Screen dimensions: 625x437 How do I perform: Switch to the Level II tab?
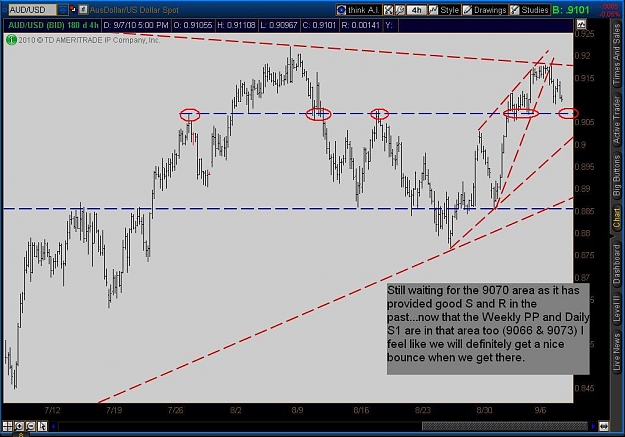coord(617,308)
